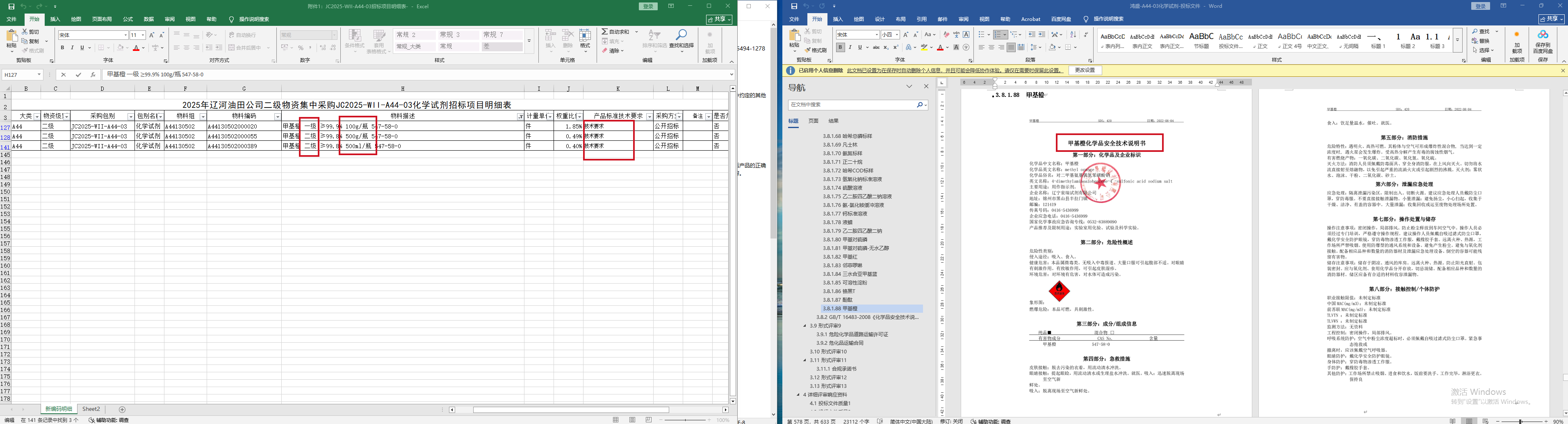This screenshot has height=424, width=1568.
Task: Decrease font size in Excel ribbon
Action: click(x=161, y=35)
